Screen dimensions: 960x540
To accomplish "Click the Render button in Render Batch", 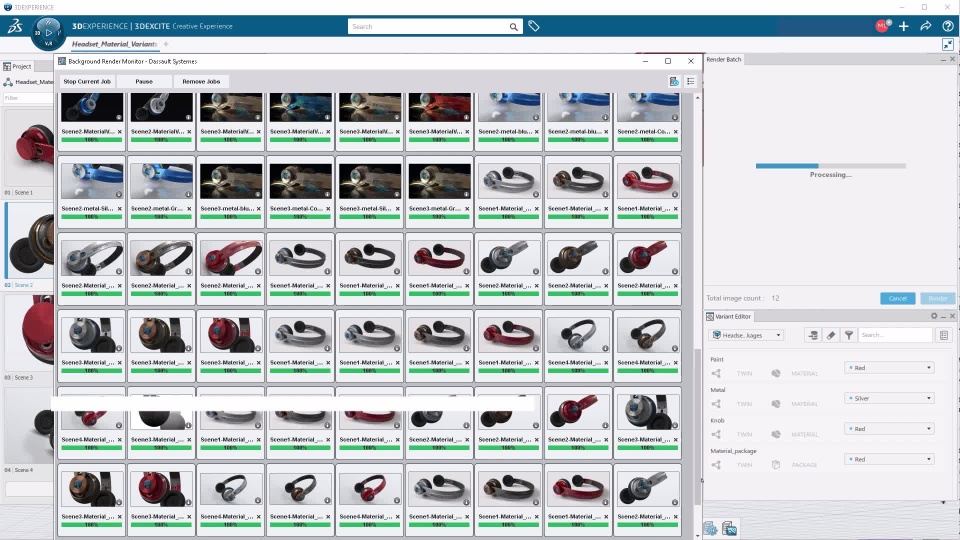I will pos(937,298).
